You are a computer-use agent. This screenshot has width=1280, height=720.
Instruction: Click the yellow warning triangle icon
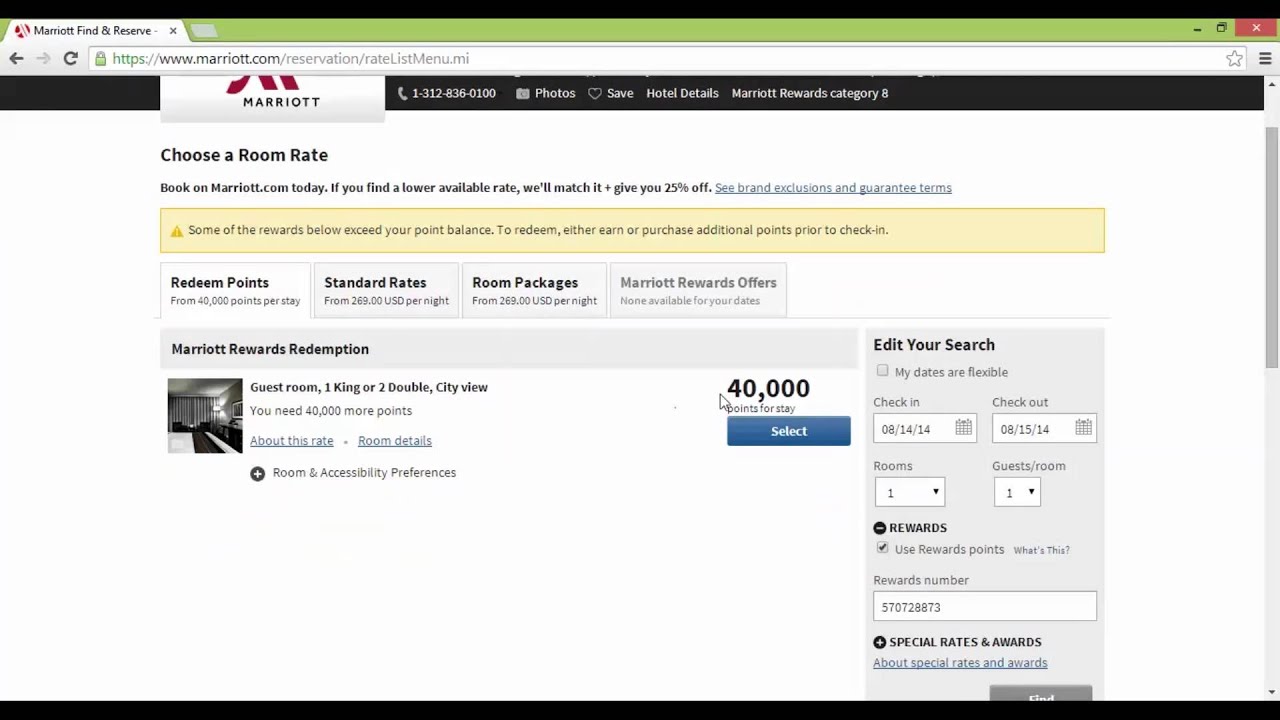[x=177, y=230]
